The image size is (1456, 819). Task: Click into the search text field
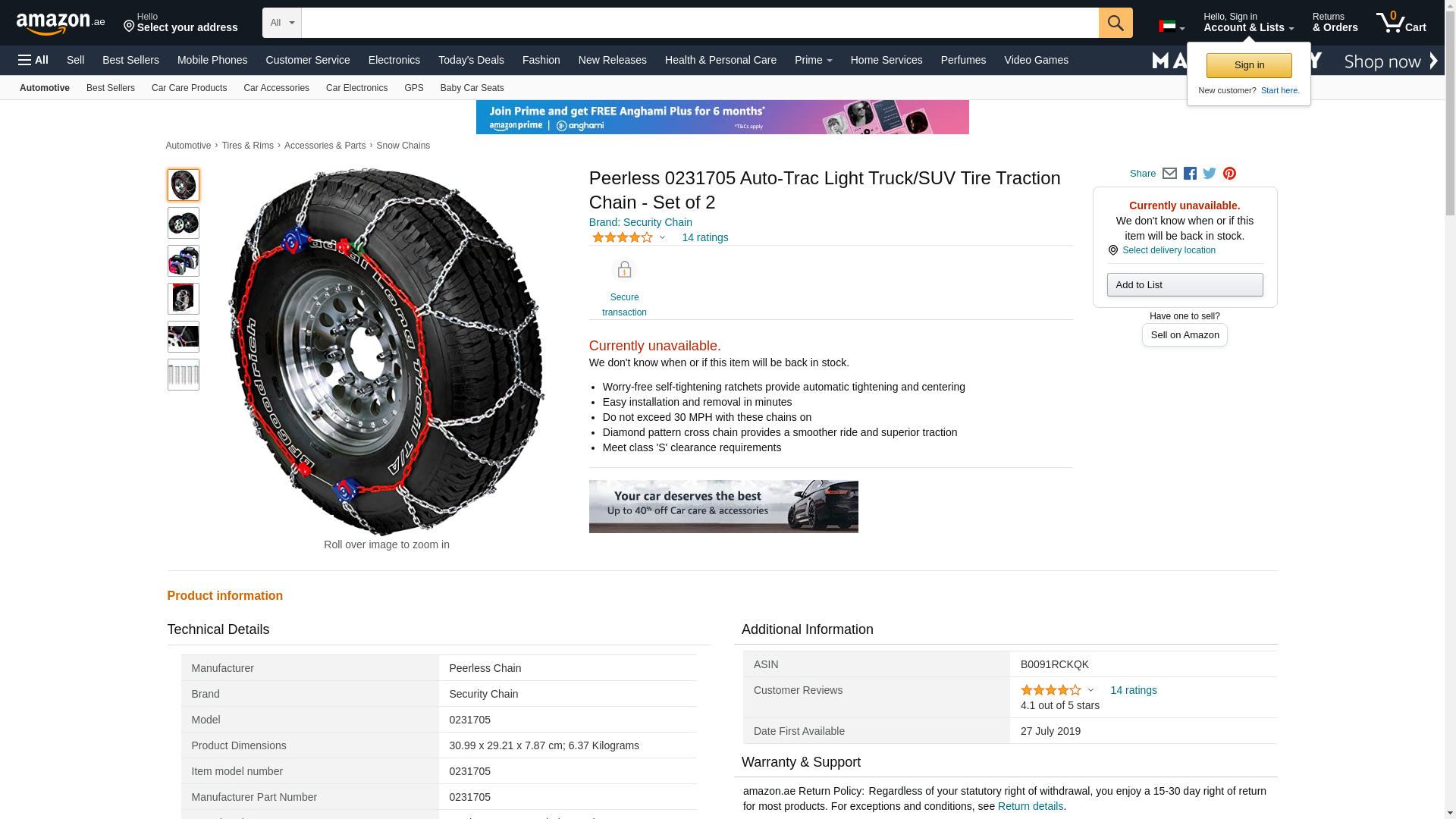pyautogui.click(x=699, y=23)
